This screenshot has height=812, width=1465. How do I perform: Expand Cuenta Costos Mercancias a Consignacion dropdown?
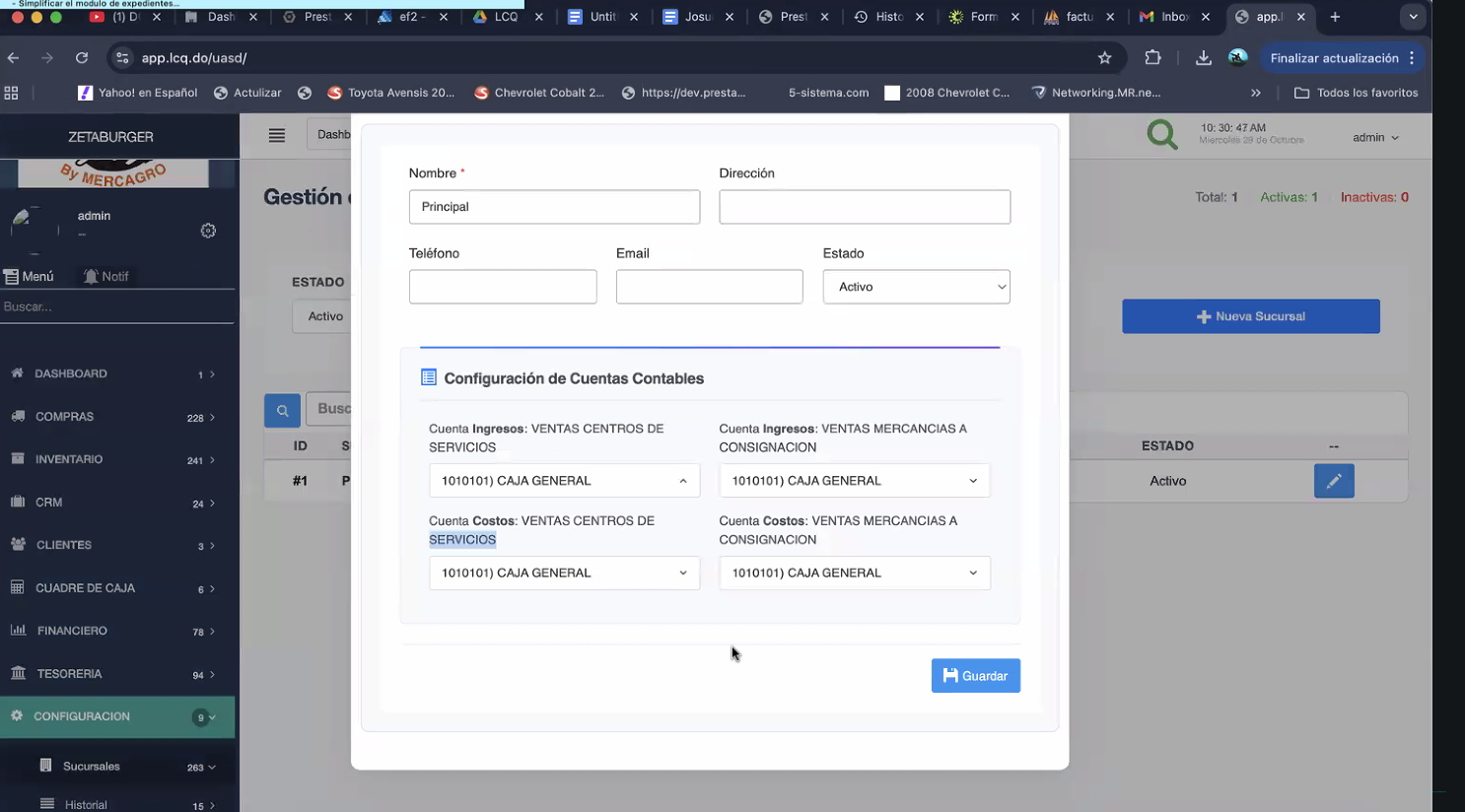click(x=854, y=573)
